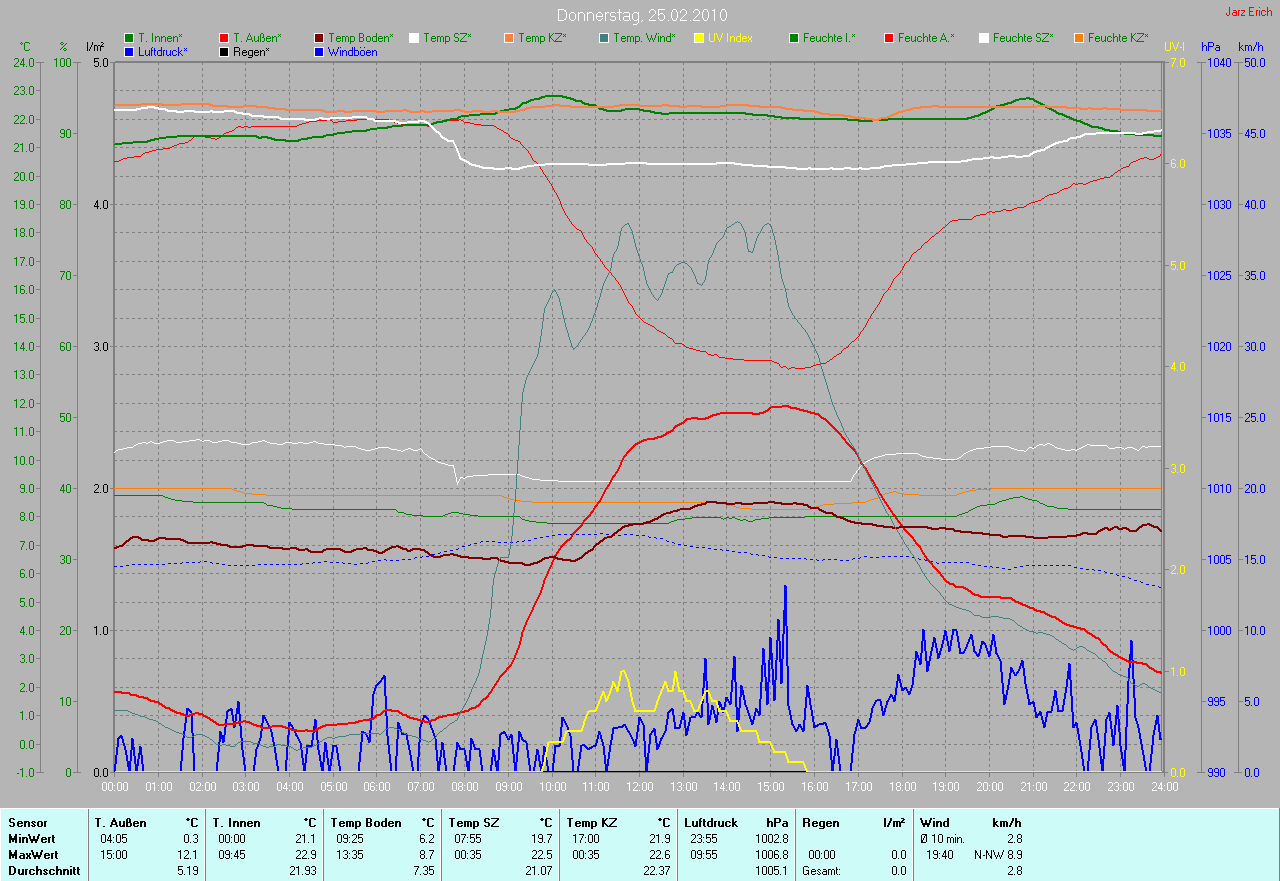1280x881 pixels.
Task: Click the 'UV-I' axis label
Action: pyautogui.click(x=1174, y=47)
